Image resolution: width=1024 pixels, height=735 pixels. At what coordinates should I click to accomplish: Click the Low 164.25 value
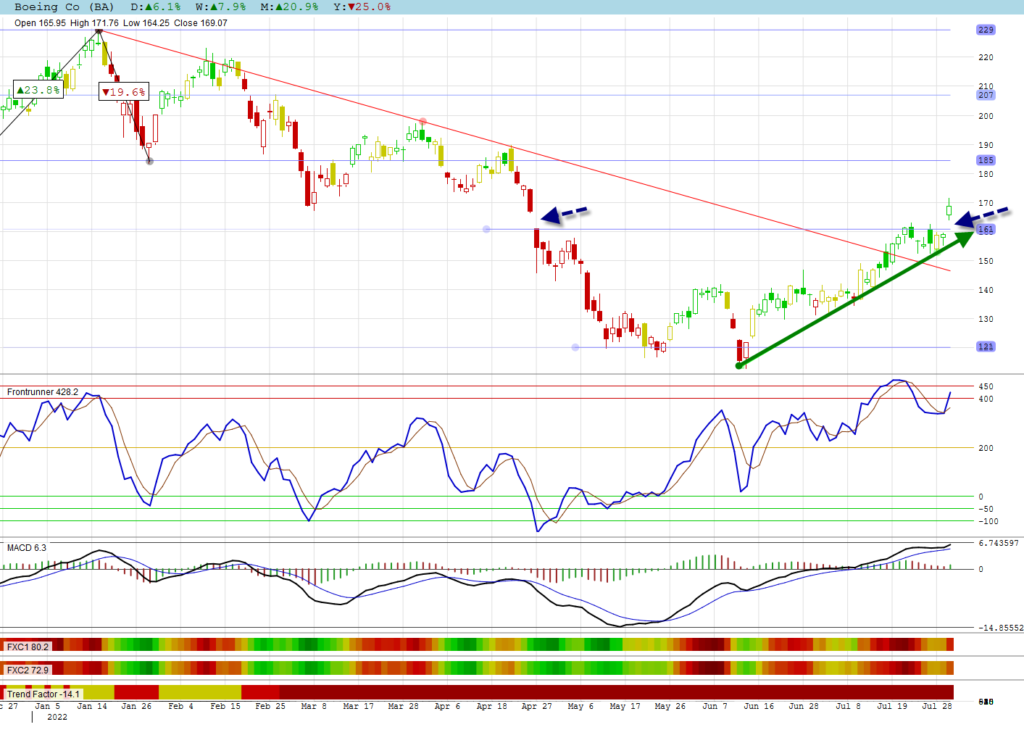pos(146,23)
